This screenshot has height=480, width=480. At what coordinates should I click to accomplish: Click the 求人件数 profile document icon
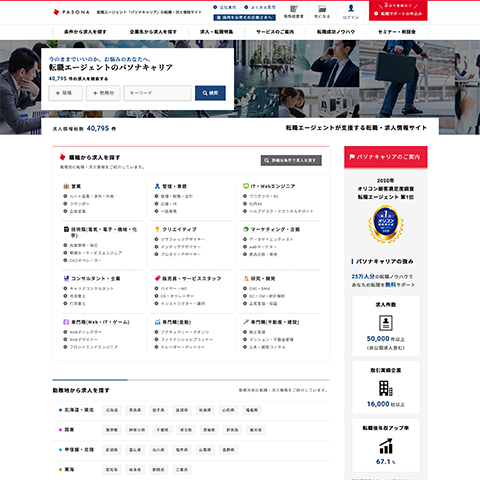coord(386,323)
